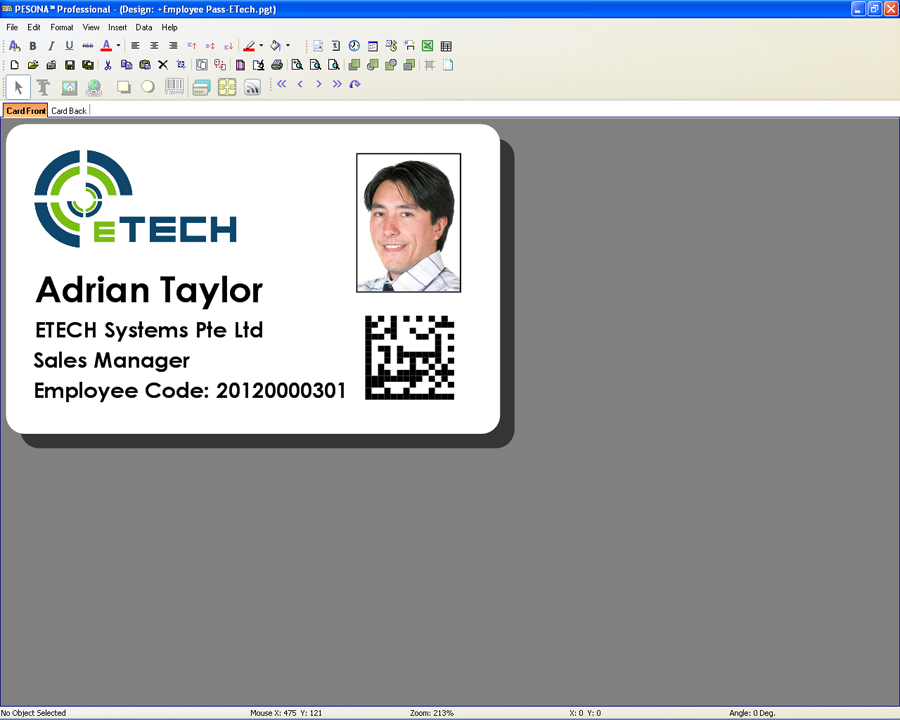Image resolution: width=900 pixels, height=720 pixels.
Task: Click the smart chip encoding icon
Action: coord(227,88)
